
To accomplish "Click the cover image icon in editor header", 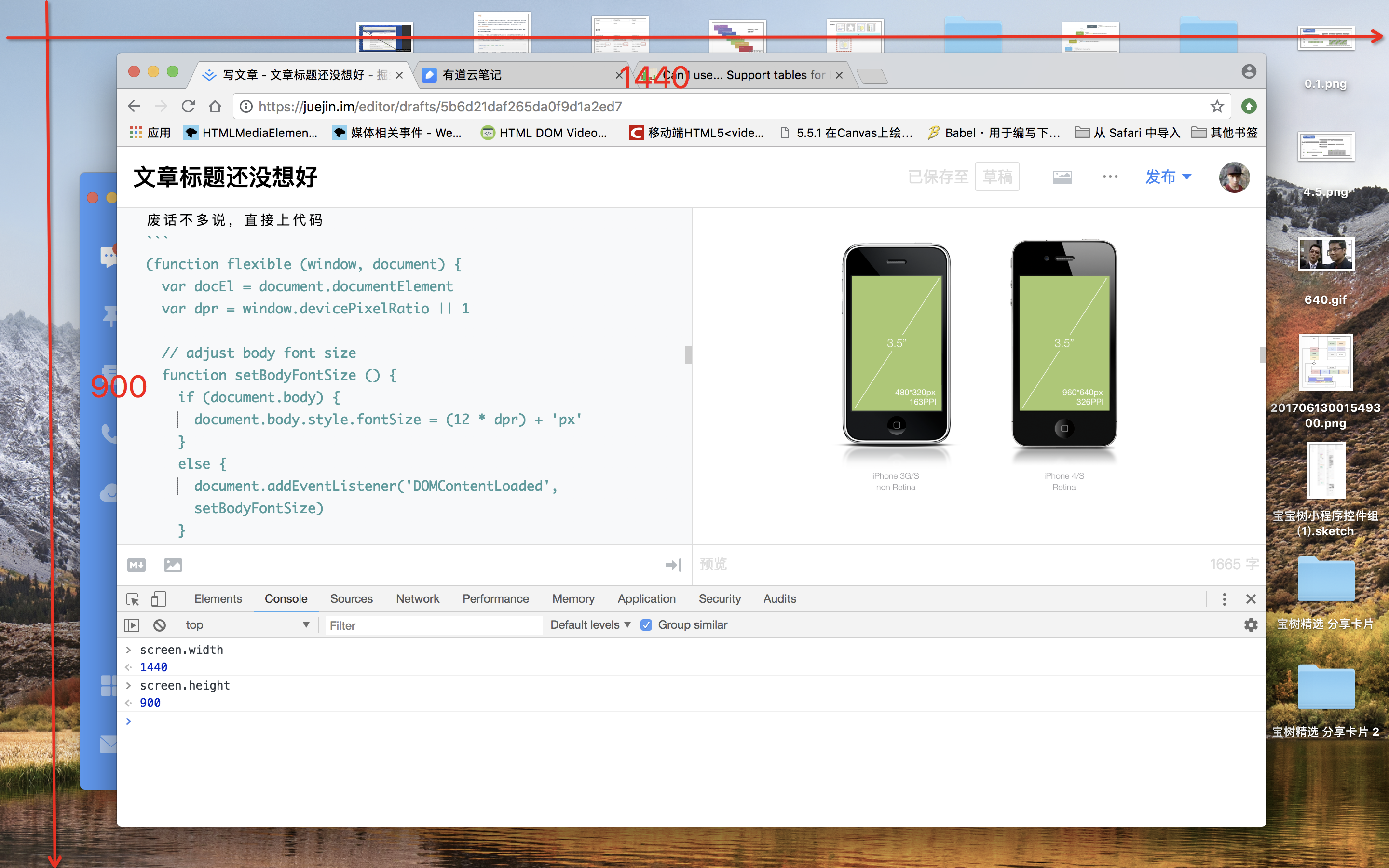I will 1062,177.
